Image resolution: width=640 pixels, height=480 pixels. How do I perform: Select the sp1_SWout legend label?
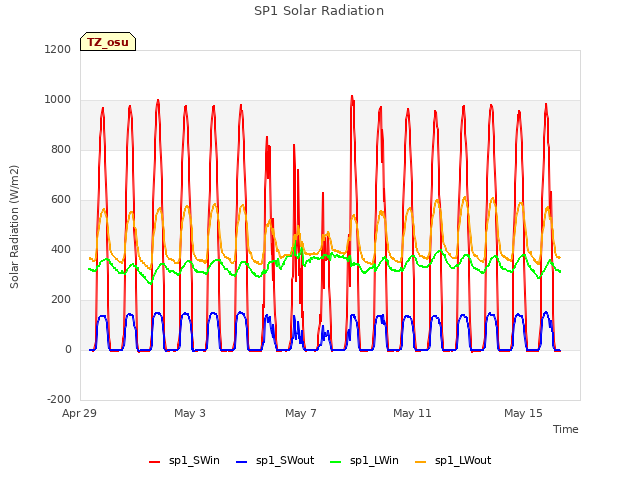[x=285, y=460]
